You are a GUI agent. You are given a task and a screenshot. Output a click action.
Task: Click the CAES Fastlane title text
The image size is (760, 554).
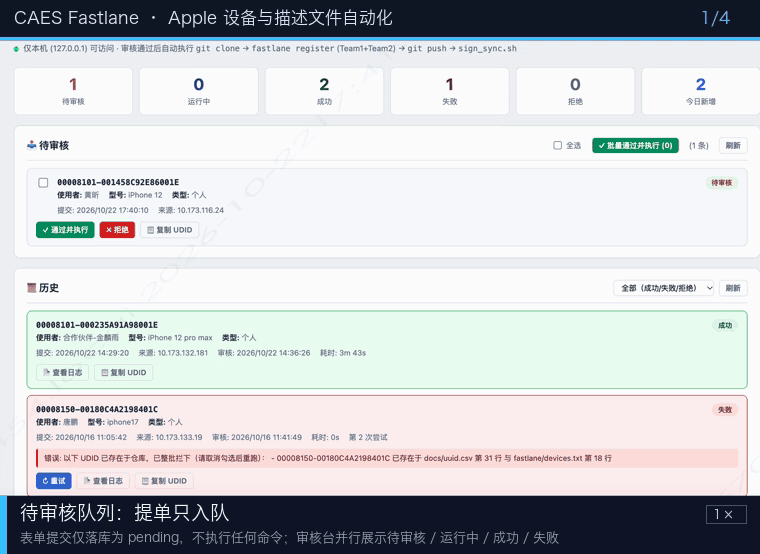pyautogui.click(x=77, y=18)
